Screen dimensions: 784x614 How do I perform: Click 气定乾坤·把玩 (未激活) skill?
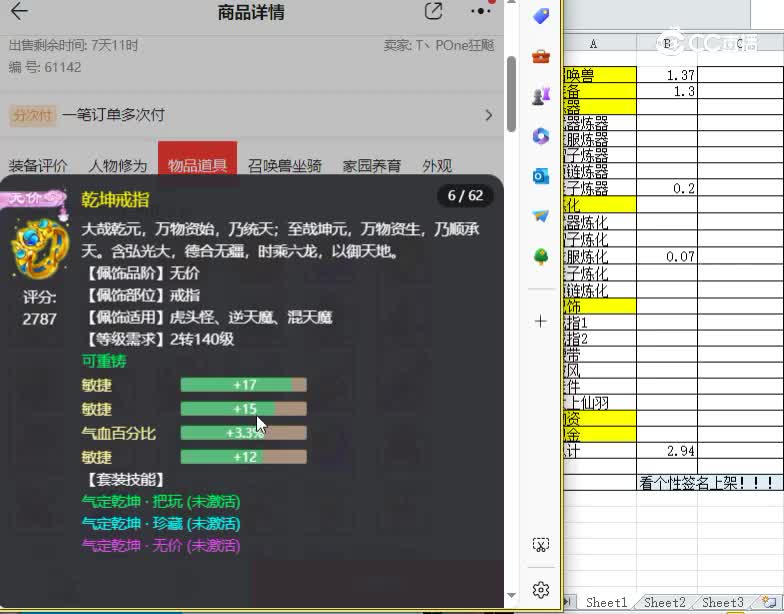click(160, 501)
